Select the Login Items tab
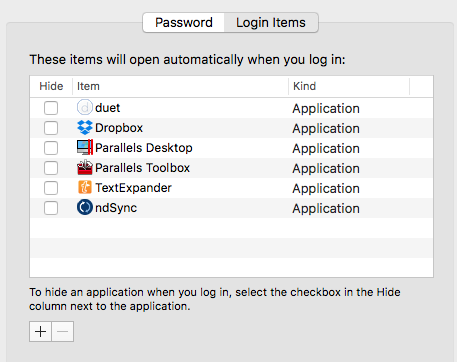This screenshot has width=457, height=362. point(271,23)
